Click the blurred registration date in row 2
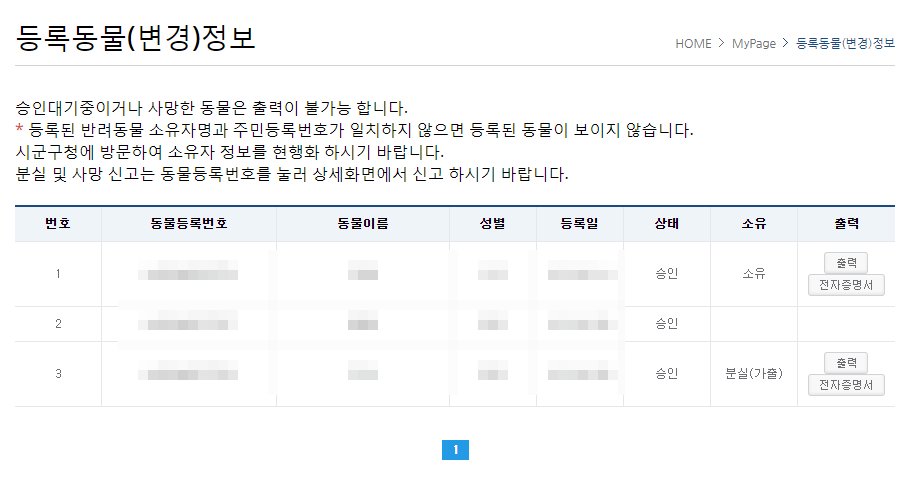The width and height of the screenshot is (907, 484). tap(582, 321)
